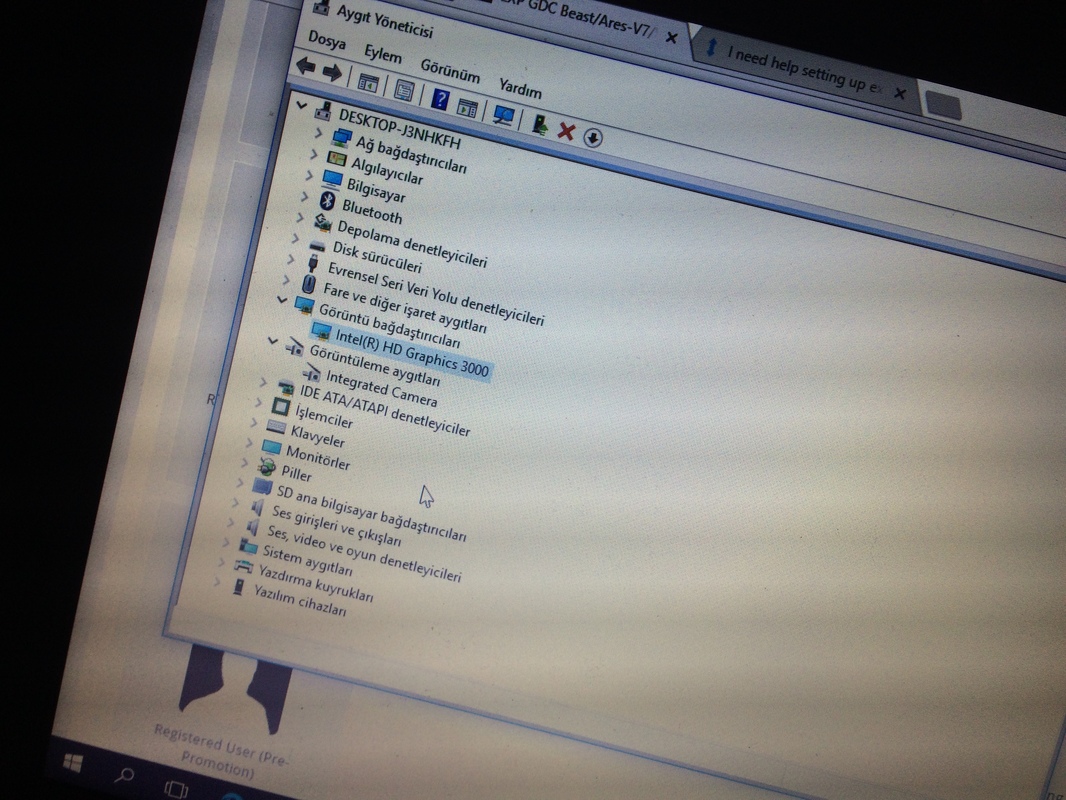Viewport: 1066px width, 800px height.
Task: Expand the SD ana bilgisayar bağdaştırıcıları category
Action: click(x=239, y=483)
